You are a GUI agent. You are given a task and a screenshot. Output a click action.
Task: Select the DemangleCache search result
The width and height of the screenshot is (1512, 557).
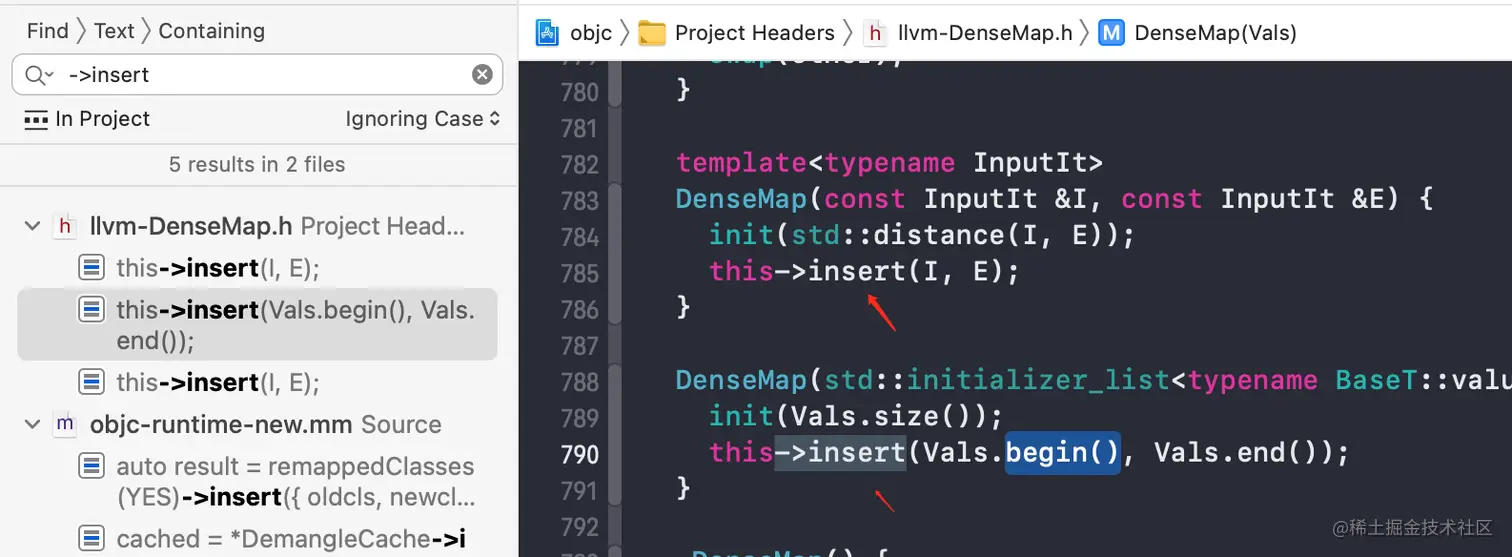[291, 539]
